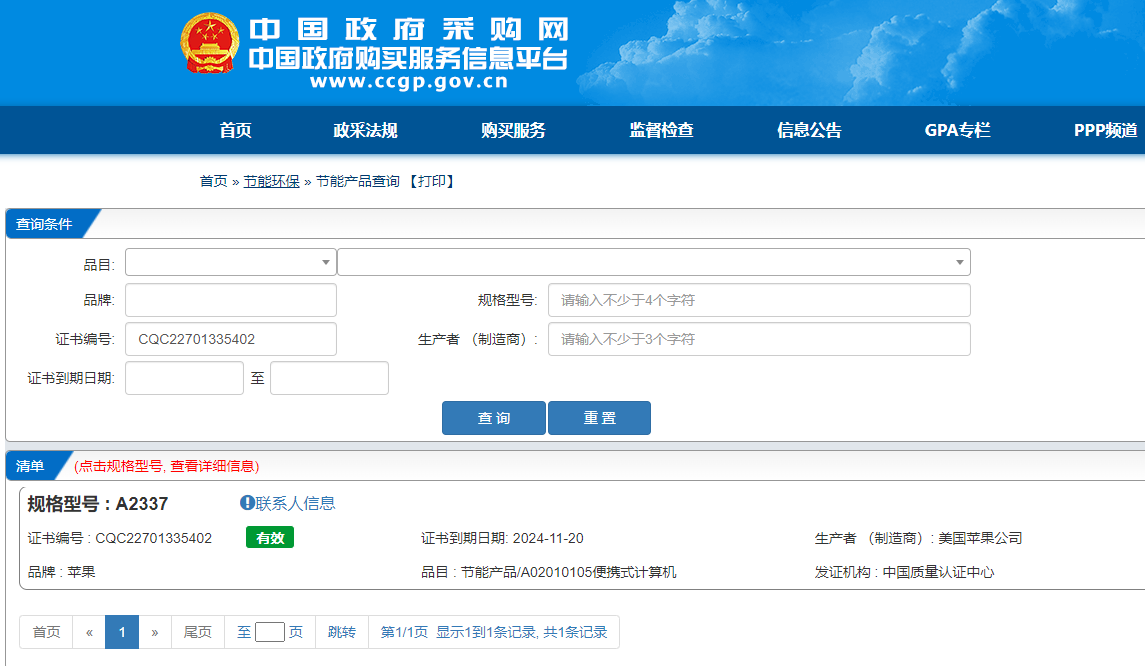Click the 证书编号 field with CQC22701335402

[231, 339]
